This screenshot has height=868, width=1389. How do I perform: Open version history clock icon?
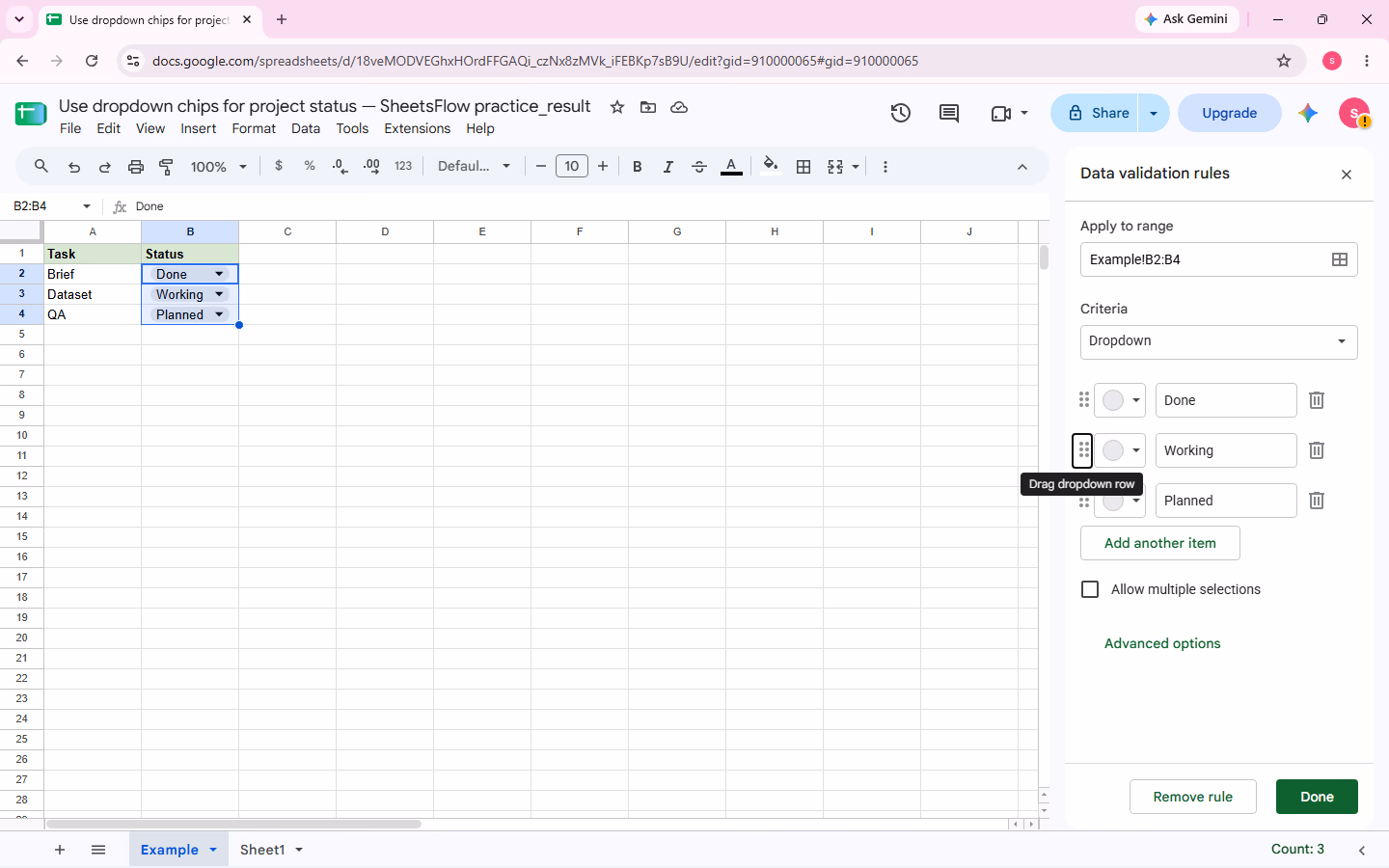click(901, 113)
